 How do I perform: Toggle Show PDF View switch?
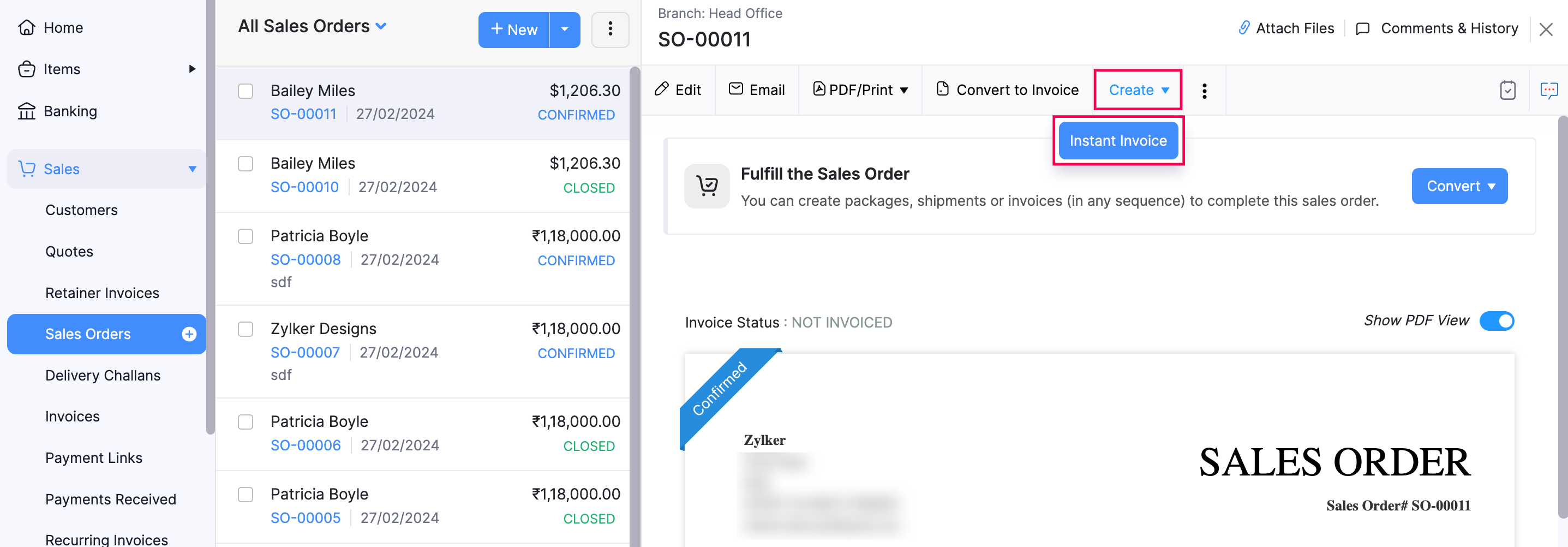coord(1498,321)
